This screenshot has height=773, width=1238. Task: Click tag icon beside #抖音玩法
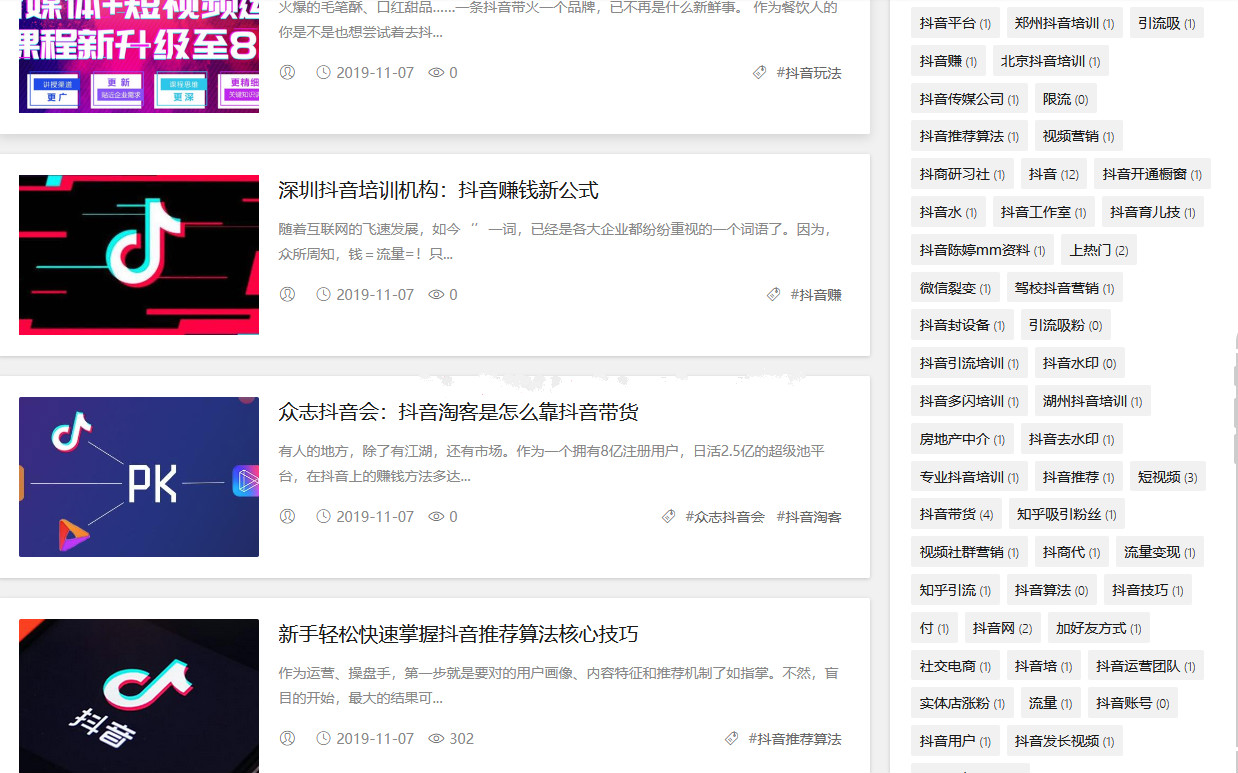759,72
